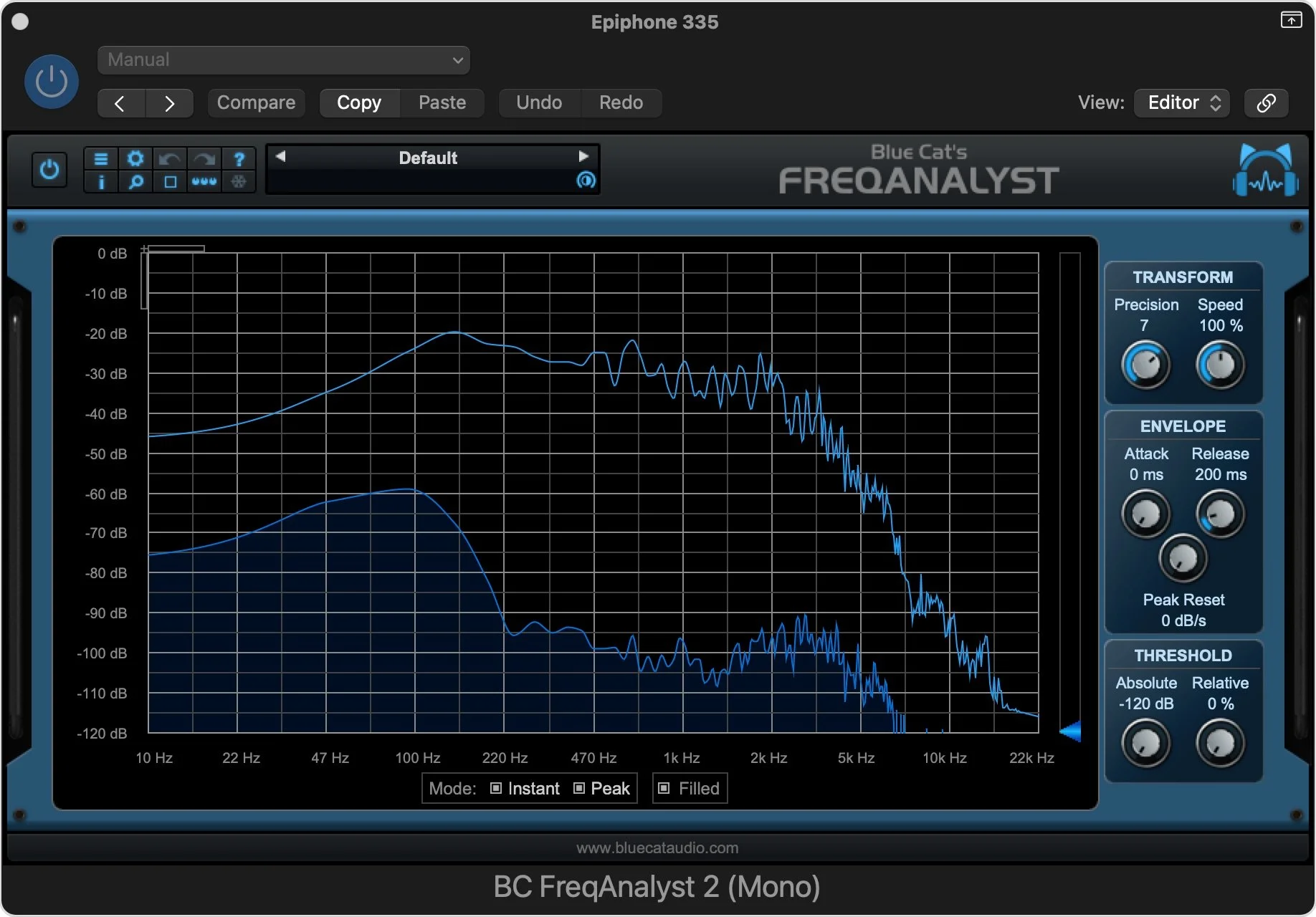Click the blue threshold arrow marker
Viewport: 1316px width, 917px height.
1070,731
